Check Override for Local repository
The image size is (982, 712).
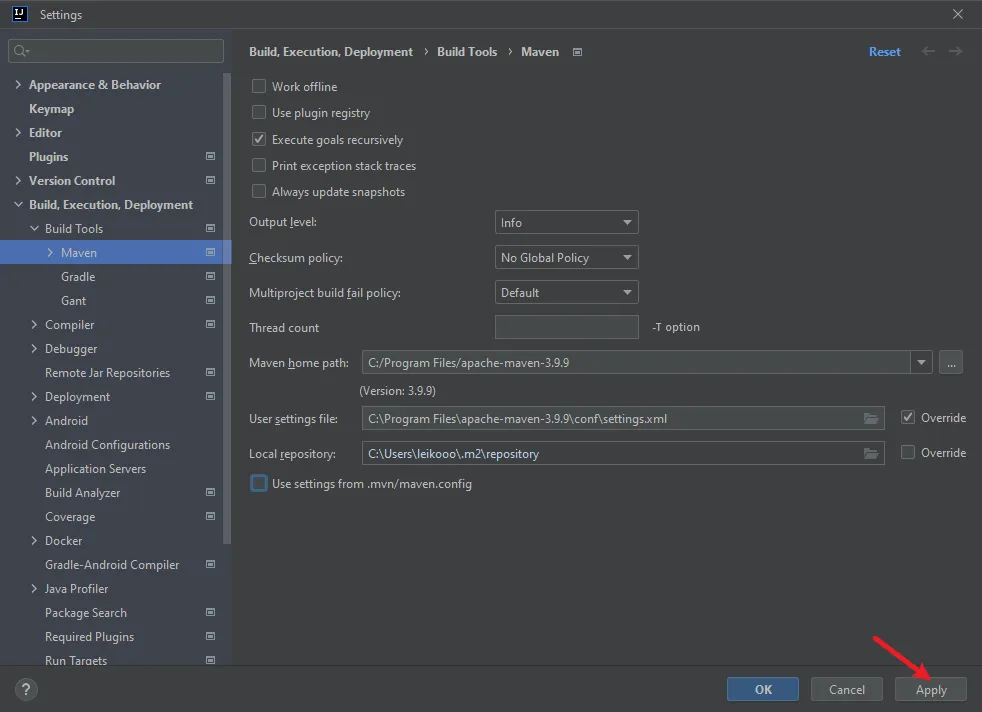907,452
